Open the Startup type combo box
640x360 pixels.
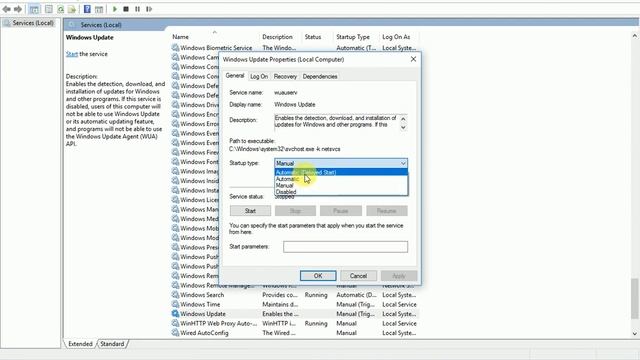(x=341, y=163)
